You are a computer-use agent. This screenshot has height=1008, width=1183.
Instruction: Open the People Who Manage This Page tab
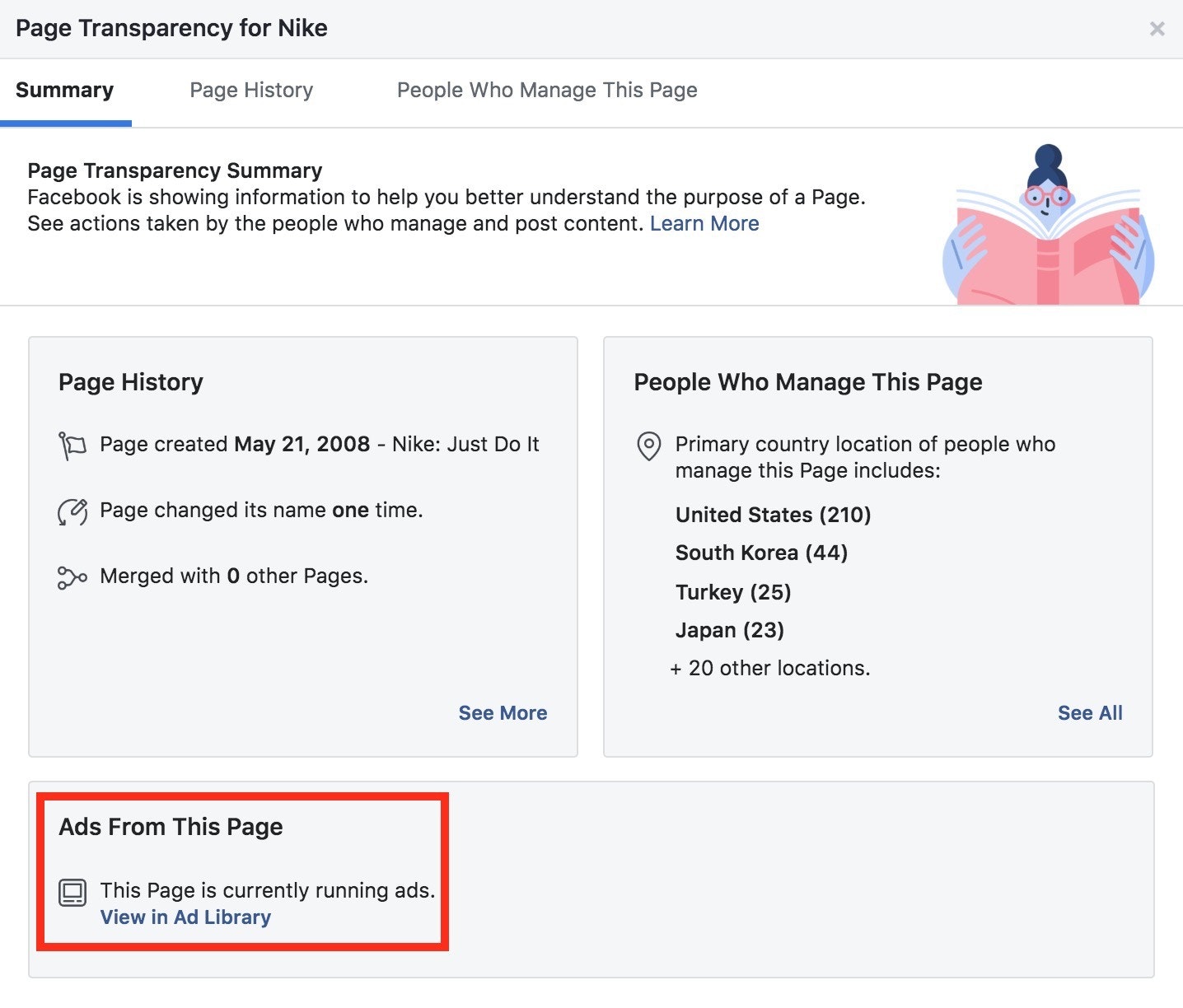coord(547,91)
